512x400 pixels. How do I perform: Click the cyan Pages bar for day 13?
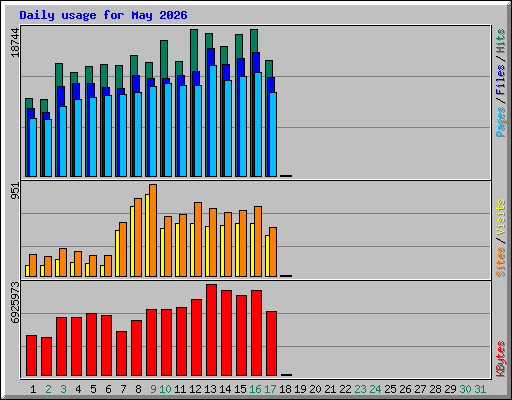coord(213,121)
